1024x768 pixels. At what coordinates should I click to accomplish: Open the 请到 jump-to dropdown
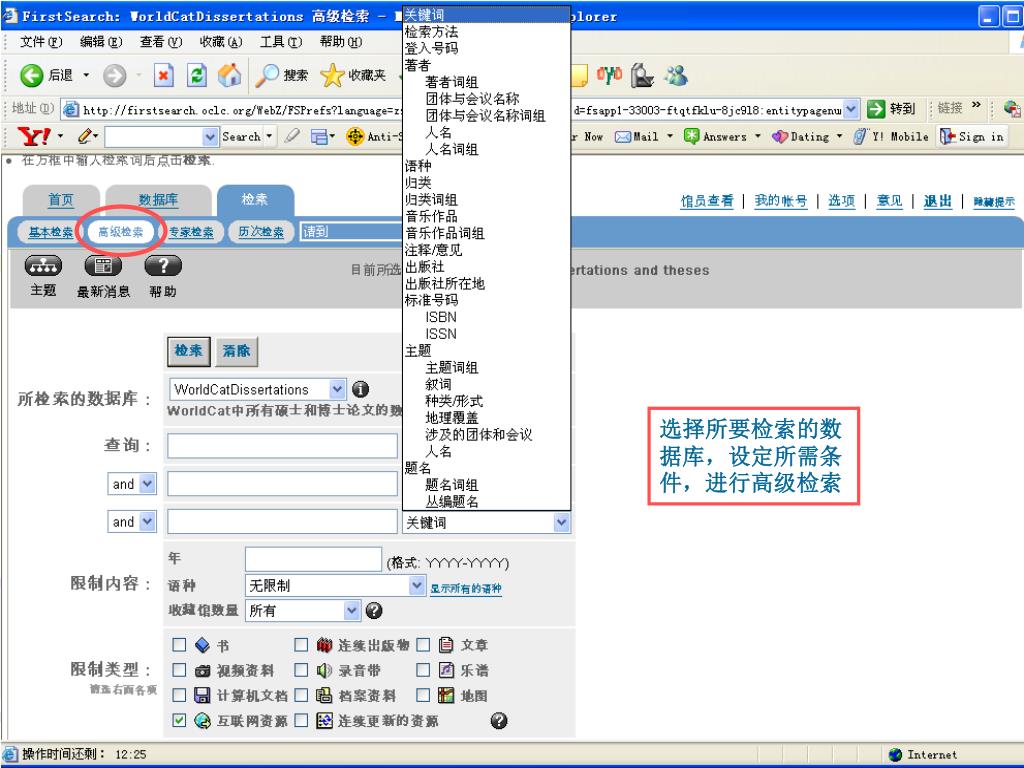(x=351, y=231)
